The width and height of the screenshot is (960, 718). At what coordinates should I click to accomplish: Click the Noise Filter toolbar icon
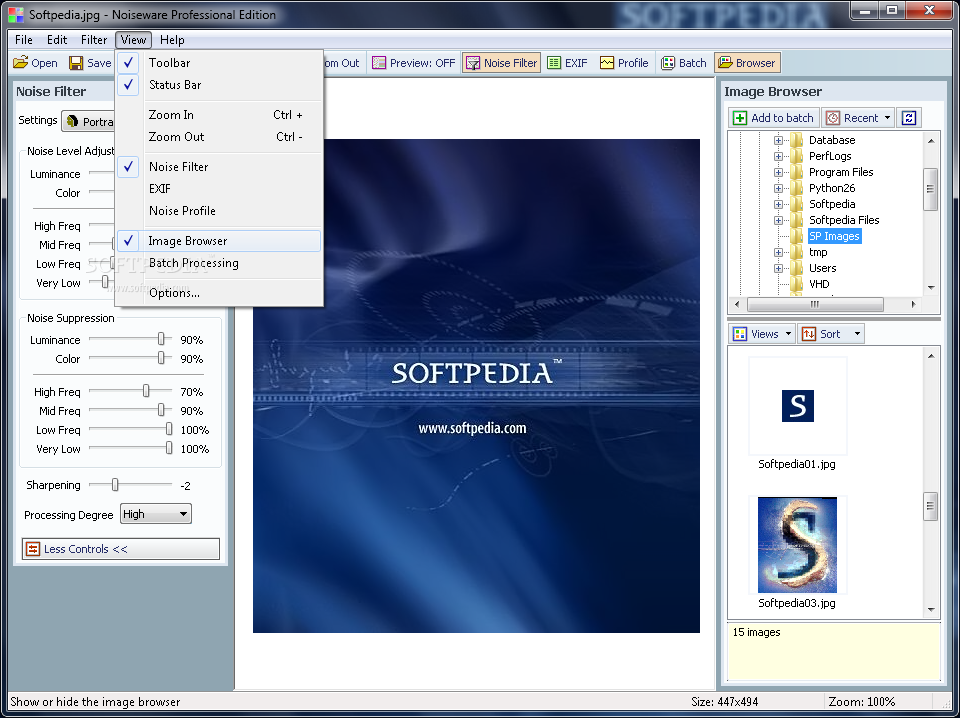coord(473,63)
